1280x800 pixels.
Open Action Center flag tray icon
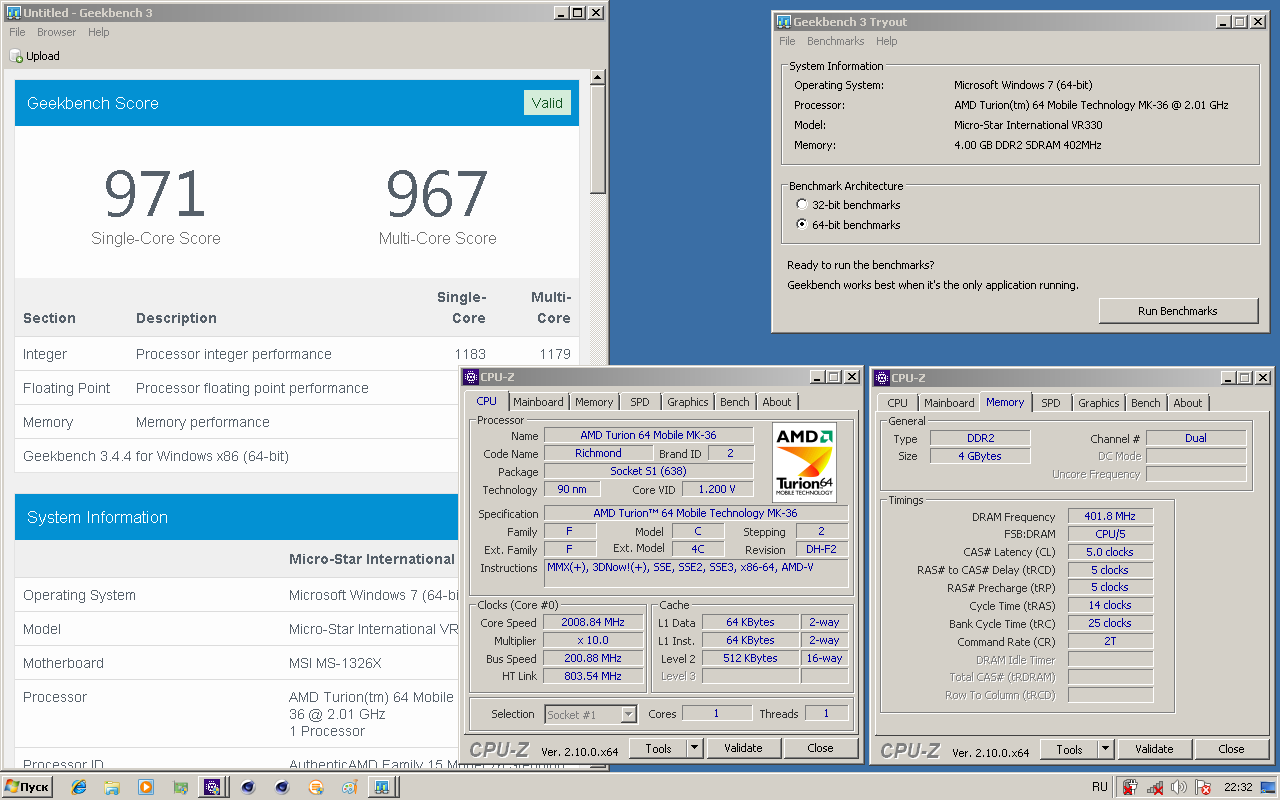[1203, 787]
